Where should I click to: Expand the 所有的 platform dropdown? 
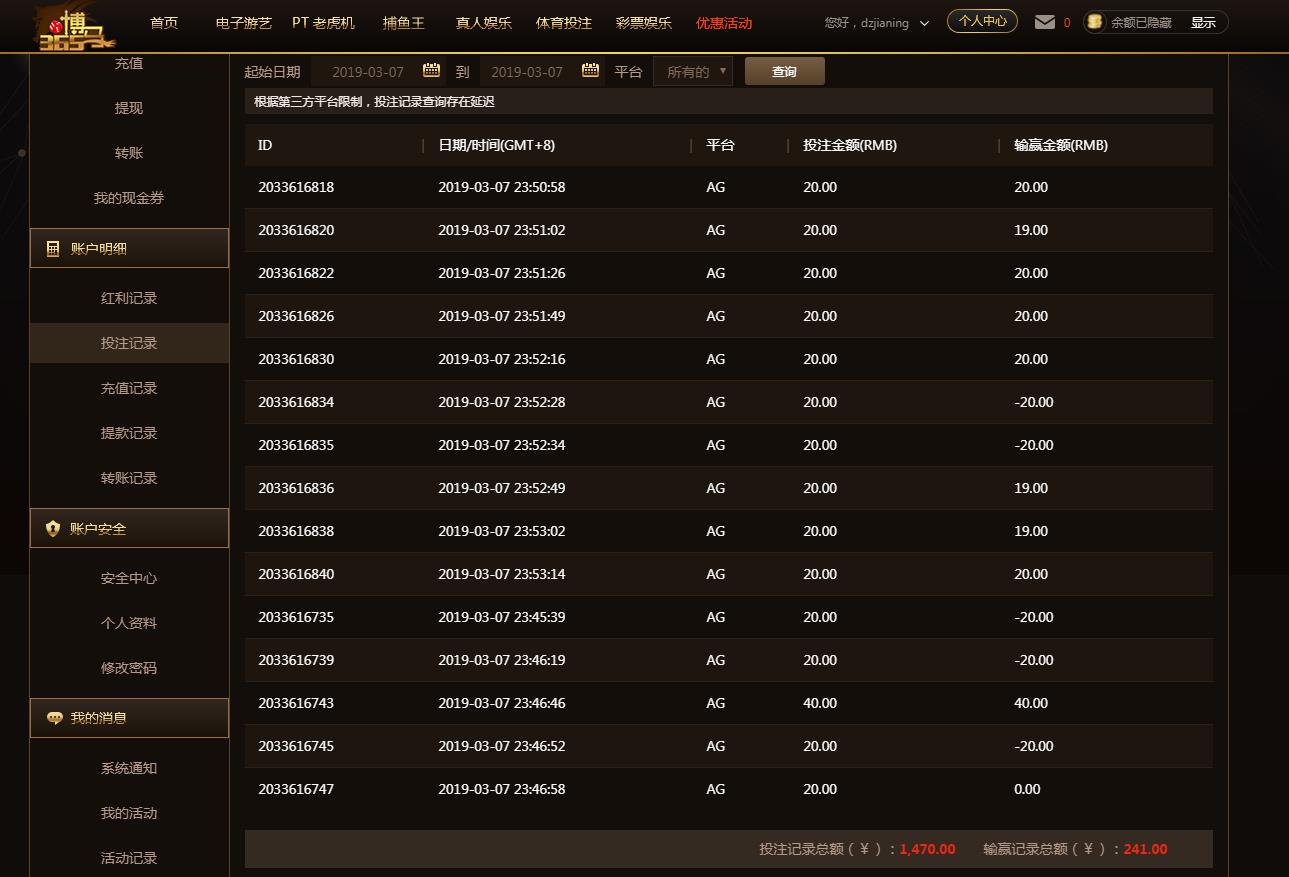(692, 72)
